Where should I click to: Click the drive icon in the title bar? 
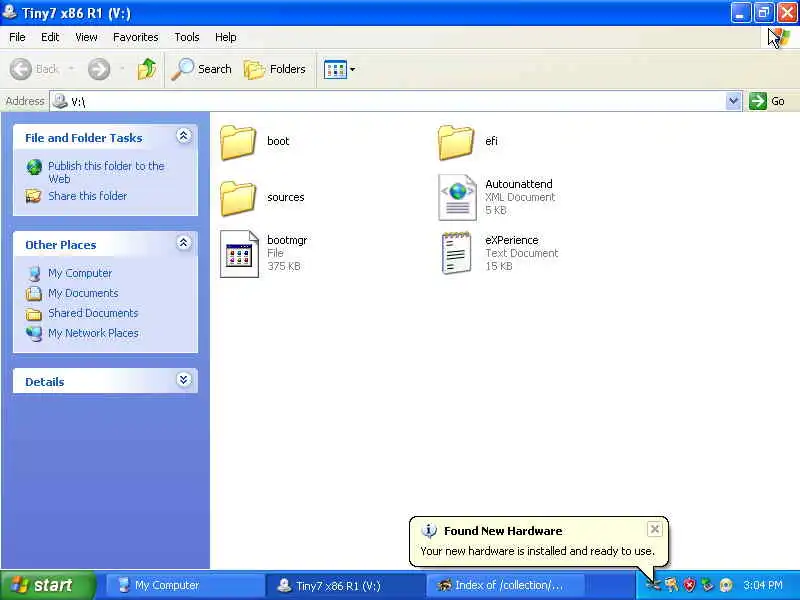click(x=9, y=12)
